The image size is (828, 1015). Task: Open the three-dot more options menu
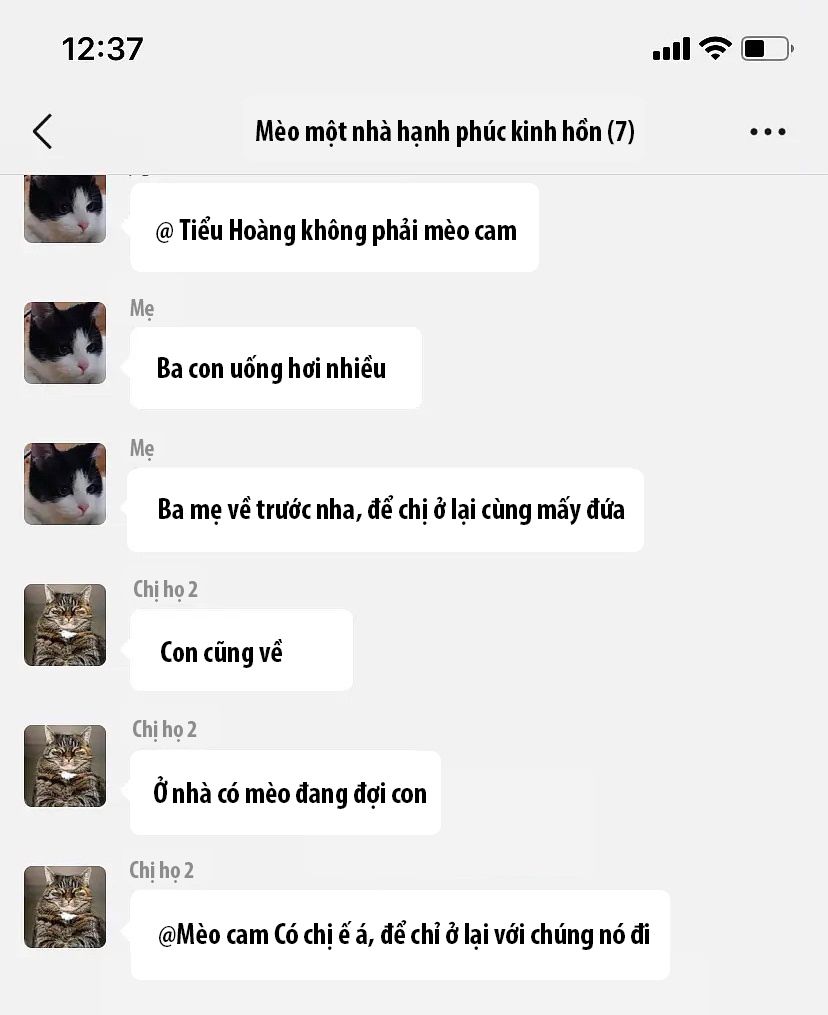coord(768,131)
